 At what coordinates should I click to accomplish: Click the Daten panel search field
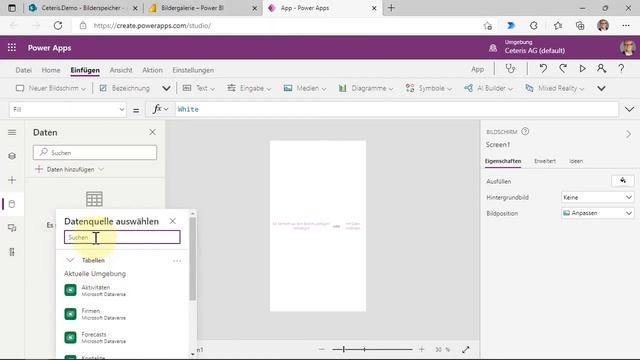coord(95,153)
